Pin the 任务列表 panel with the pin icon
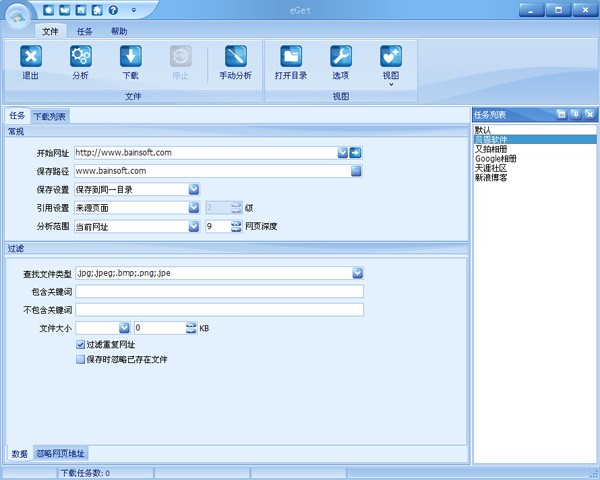The width and height of the screenshot is (600, 480). click(x=576, y=114)
